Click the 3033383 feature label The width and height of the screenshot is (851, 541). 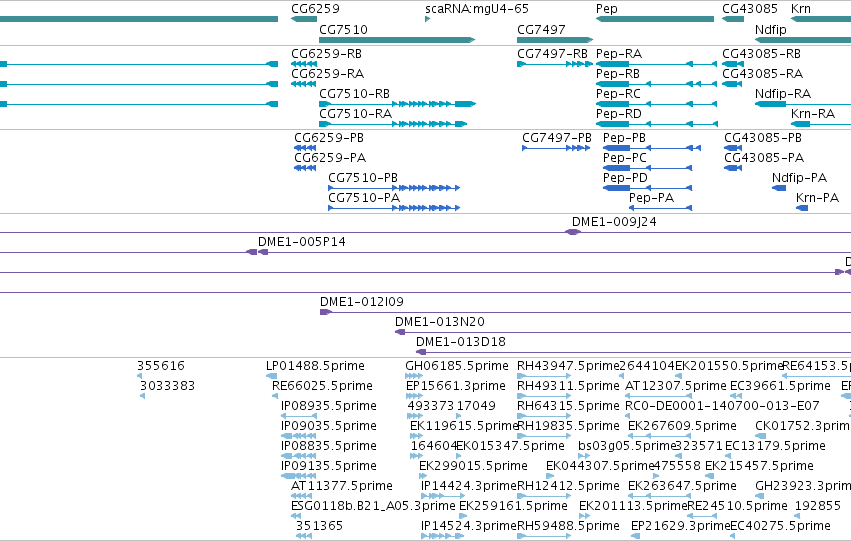pyautogui.click(x=167, y=386)
